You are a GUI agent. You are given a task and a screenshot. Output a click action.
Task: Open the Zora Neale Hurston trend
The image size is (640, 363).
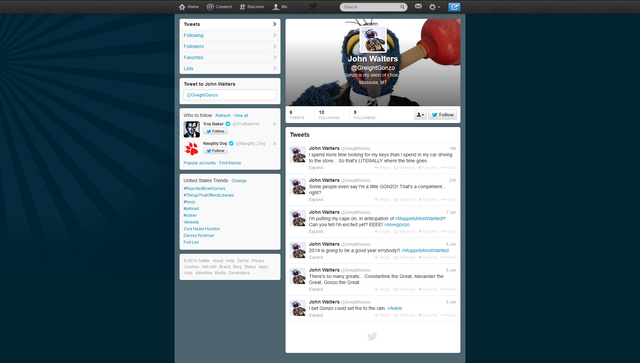(202, 229)
